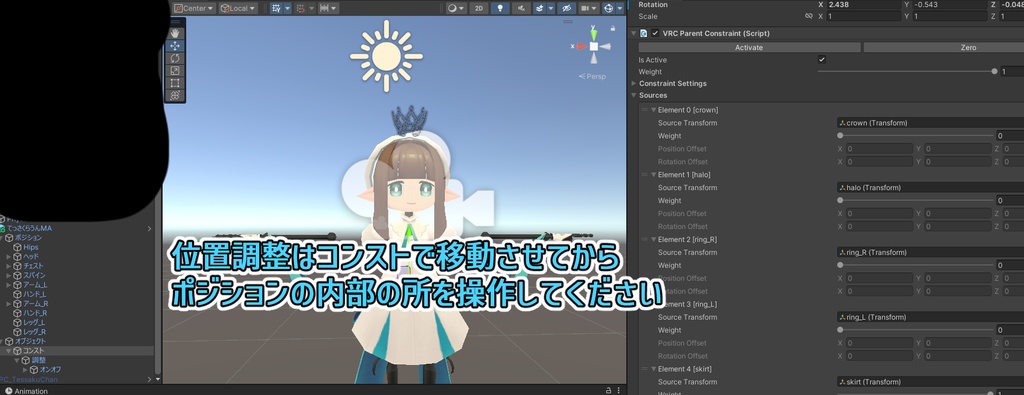Collapse Element 0 [crown]
This screenshot has width=1024, height=395.
[x=654, y=110]
